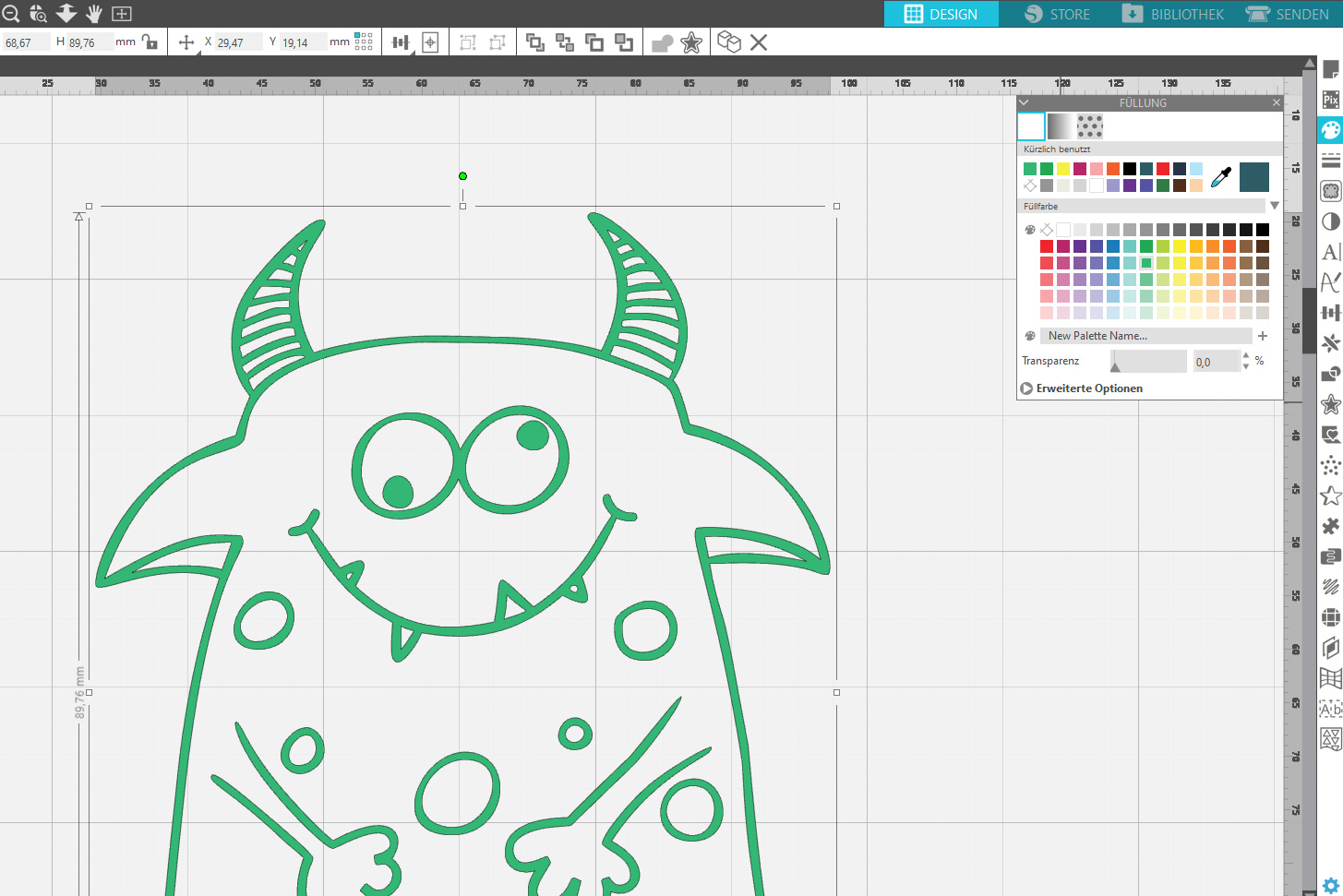Switch to the STORE tab
This screenshot has height=896, width=1343.
coord(1057,14)
